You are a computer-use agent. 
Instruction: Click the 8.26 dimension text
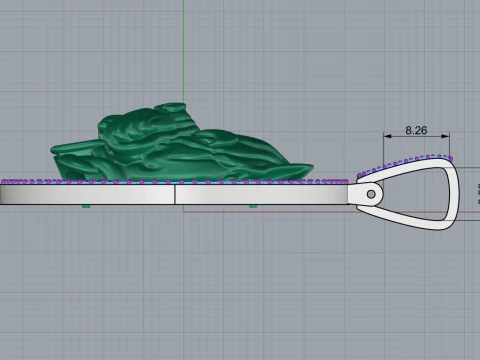416,130
